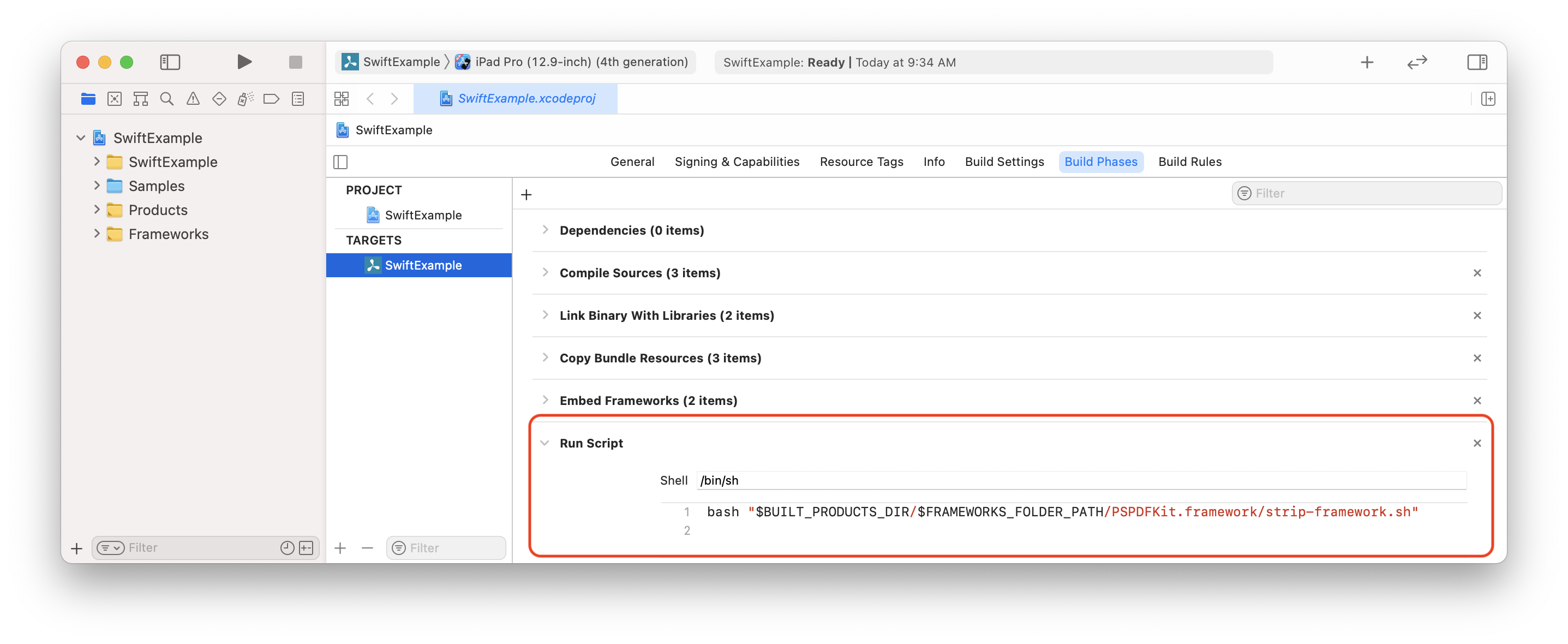Delete the Embed Frameworks build phase

tap(1477, 401)
